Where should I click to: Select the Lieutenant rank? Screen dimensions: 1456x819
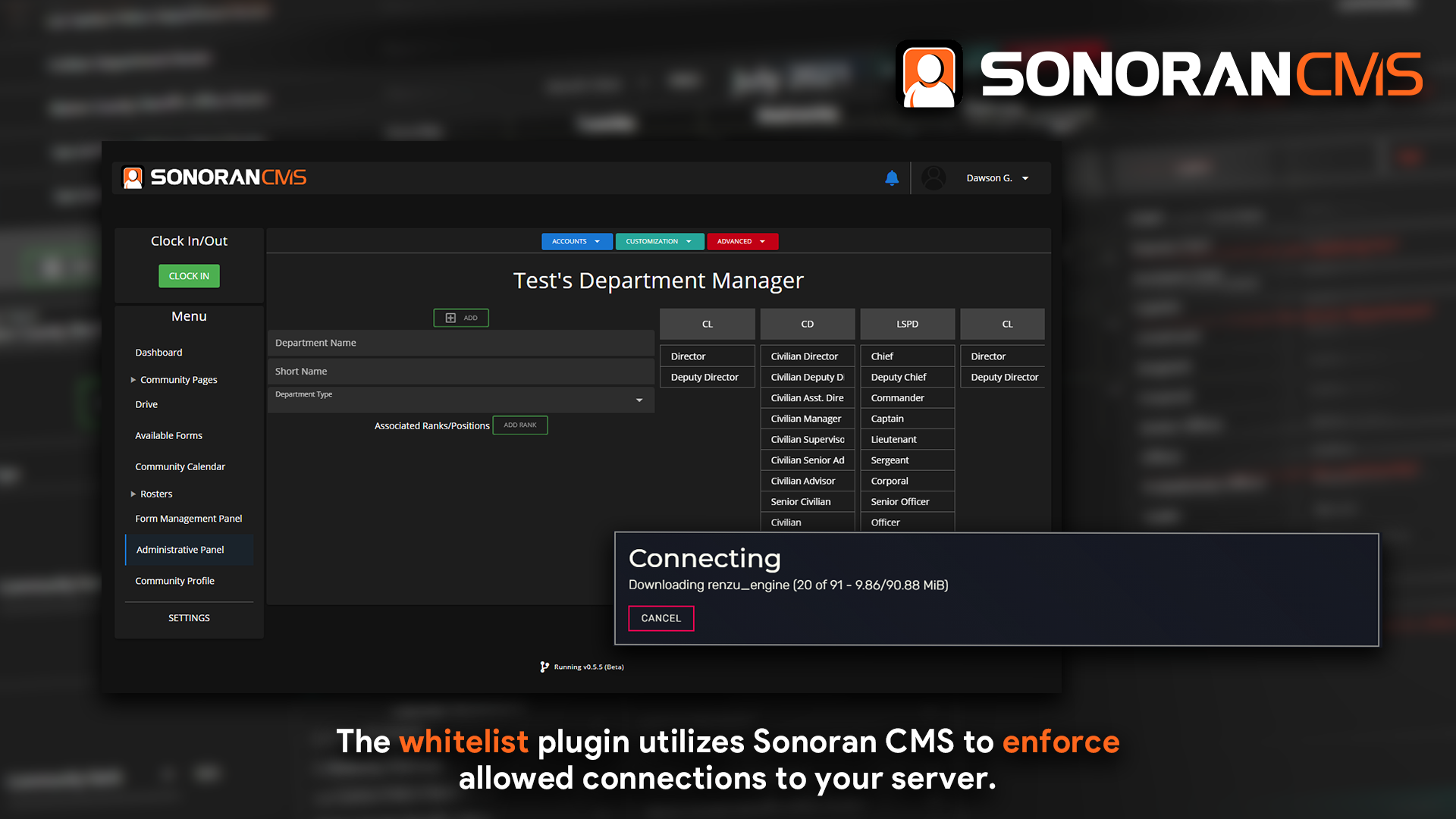pos(908,440)
